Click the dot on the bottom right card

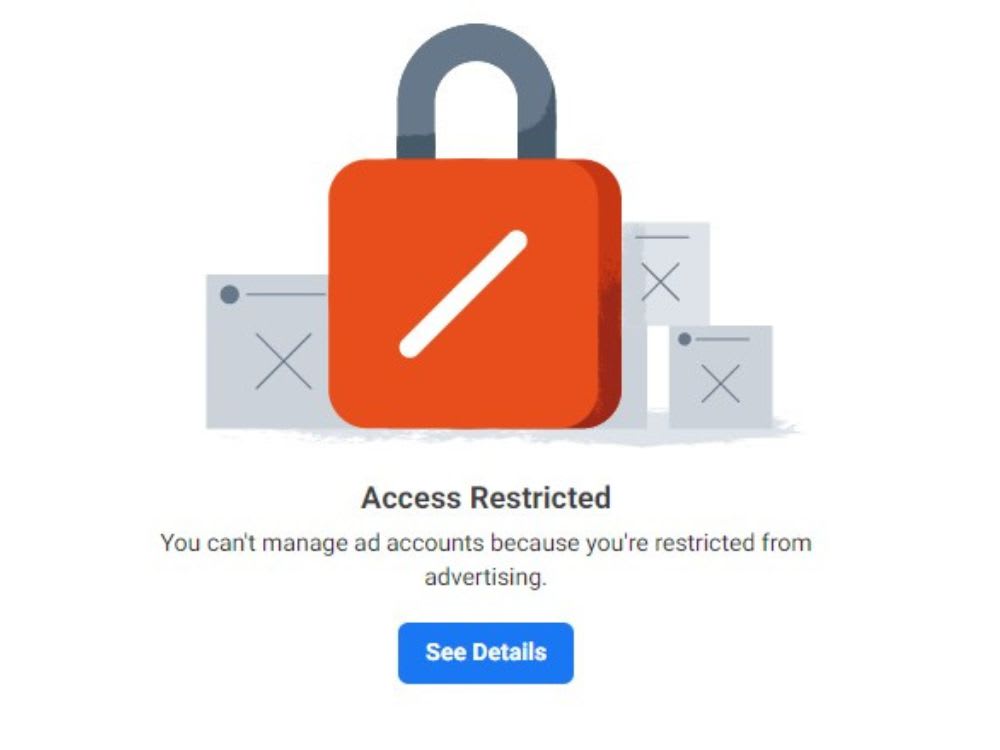[685, 339]
